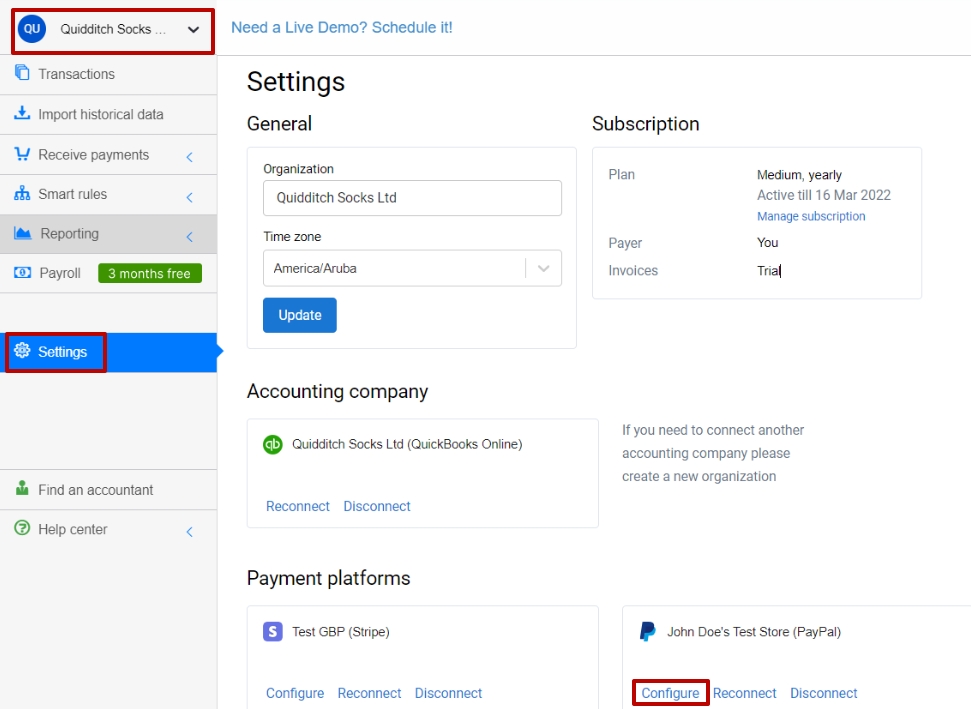
Task: Click the blue Update button
Action: click(300, 315)
